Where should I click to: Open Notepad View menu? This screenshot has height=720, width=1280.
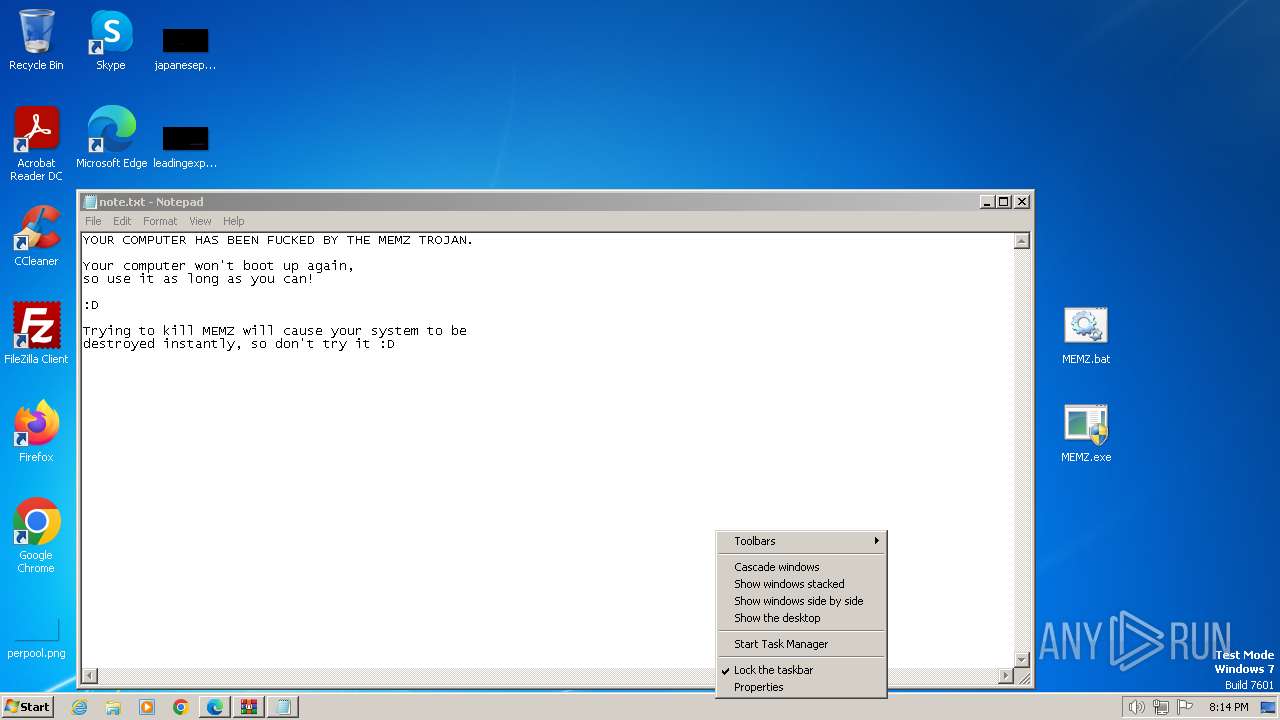[200, 221]
